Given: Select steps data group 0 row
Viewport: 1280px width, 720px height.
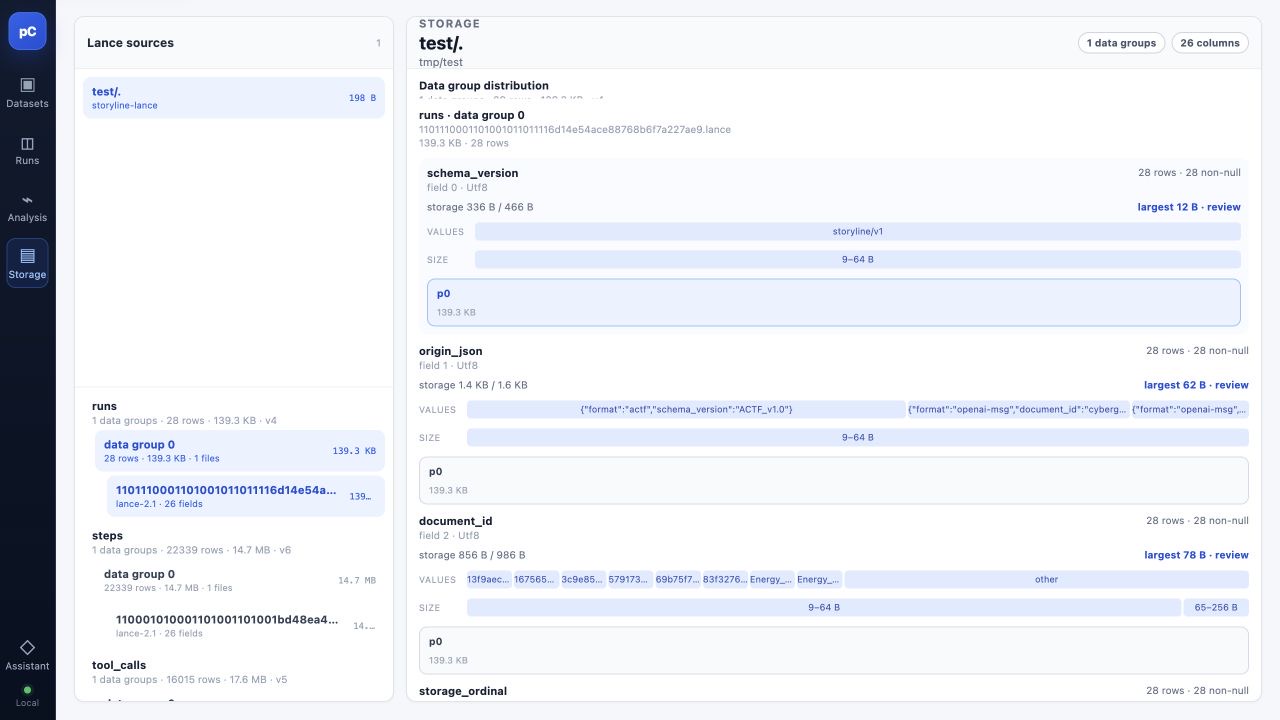Looking at the screenshot, I should 240,580.
